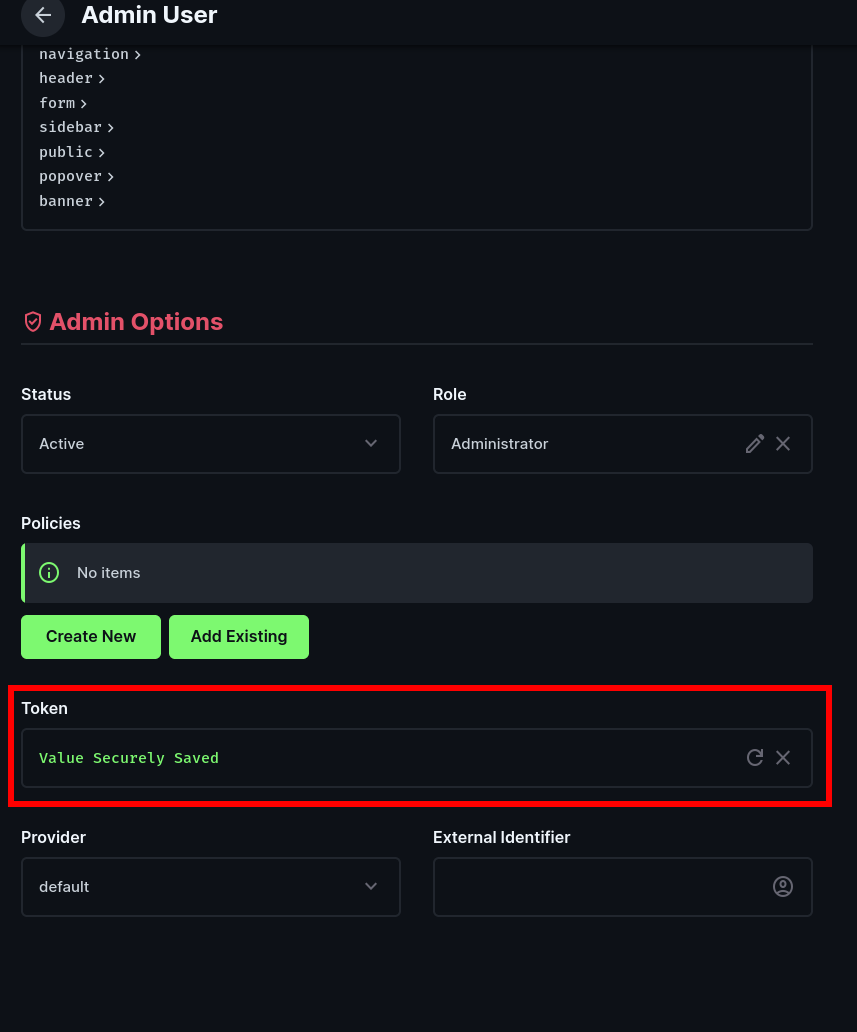Expand the header tree item

click(x=102, y=78)
